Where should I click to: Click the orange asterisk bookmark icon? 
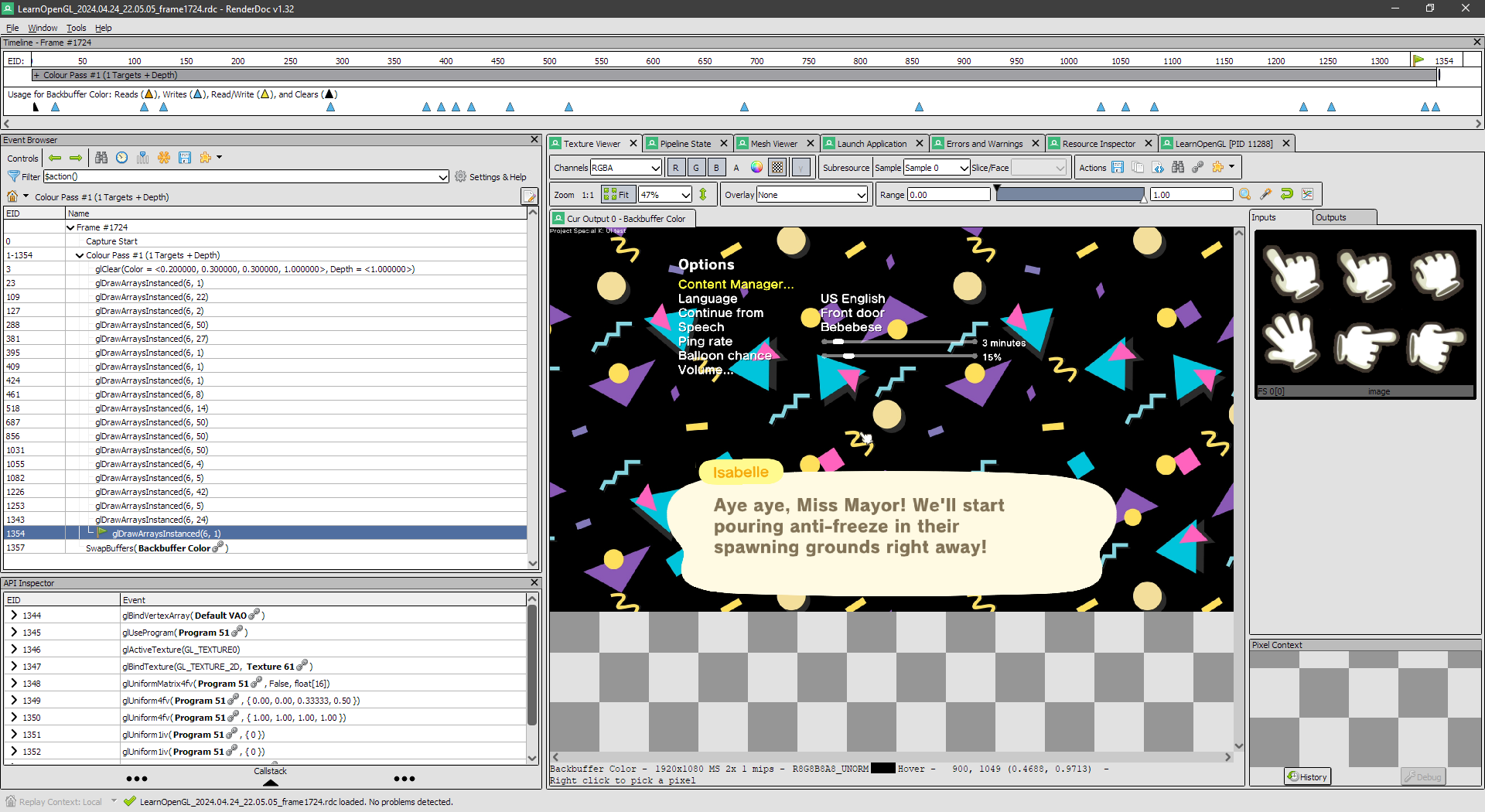tap(164, 158)
